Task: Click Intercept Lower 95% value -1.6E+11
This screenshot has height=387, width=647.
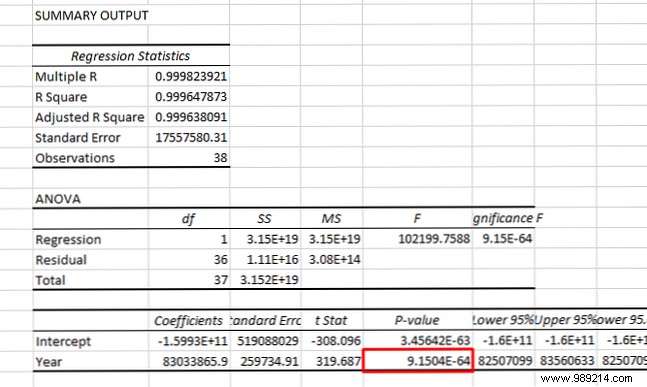Action: click(507, 341)
